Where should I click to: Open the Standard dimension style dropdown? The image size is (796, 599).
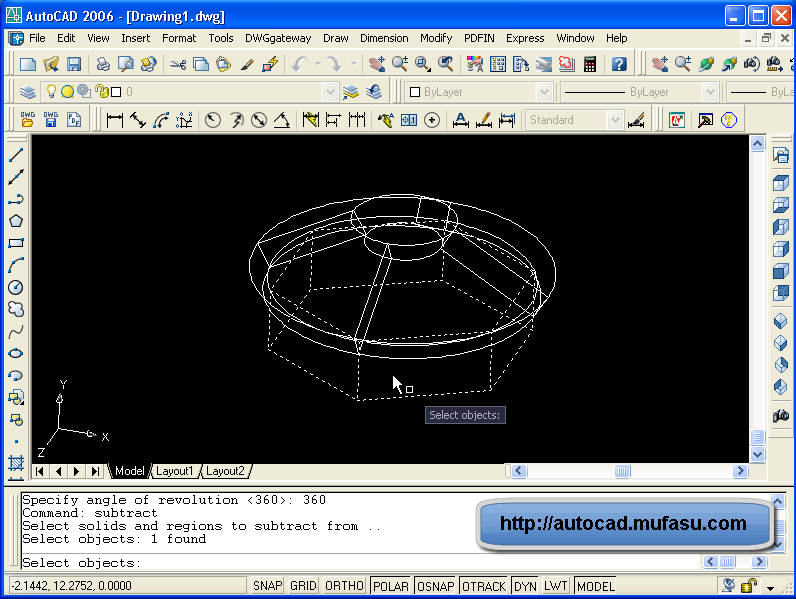[x=615, y=120]
